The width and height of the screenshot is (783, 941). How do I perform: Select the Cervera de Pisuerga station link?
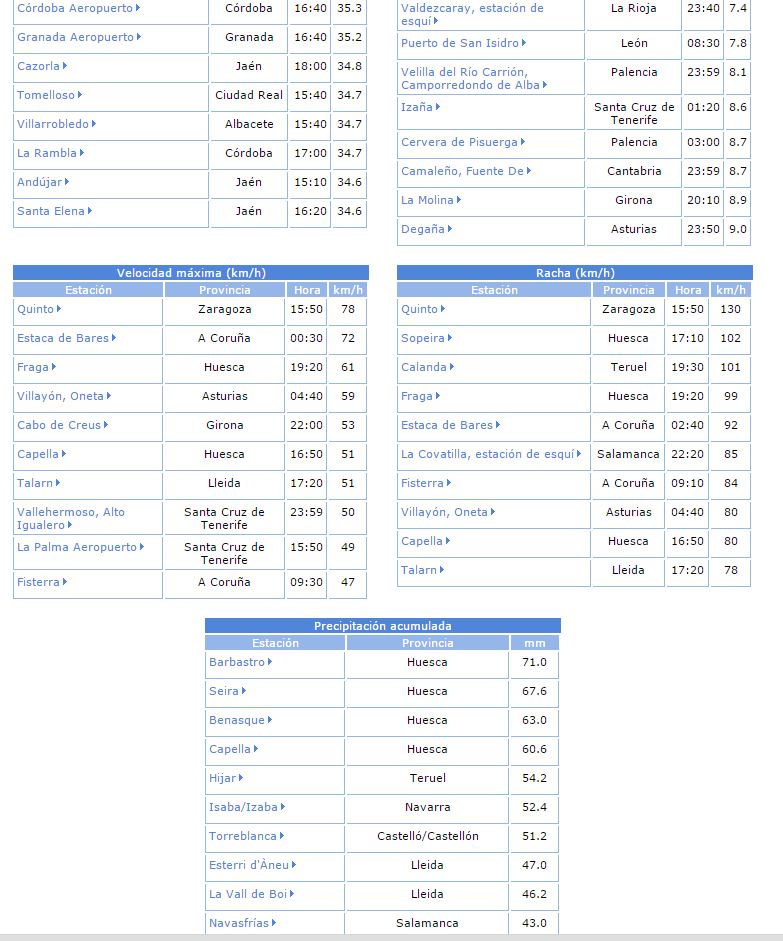click(459, 142)
